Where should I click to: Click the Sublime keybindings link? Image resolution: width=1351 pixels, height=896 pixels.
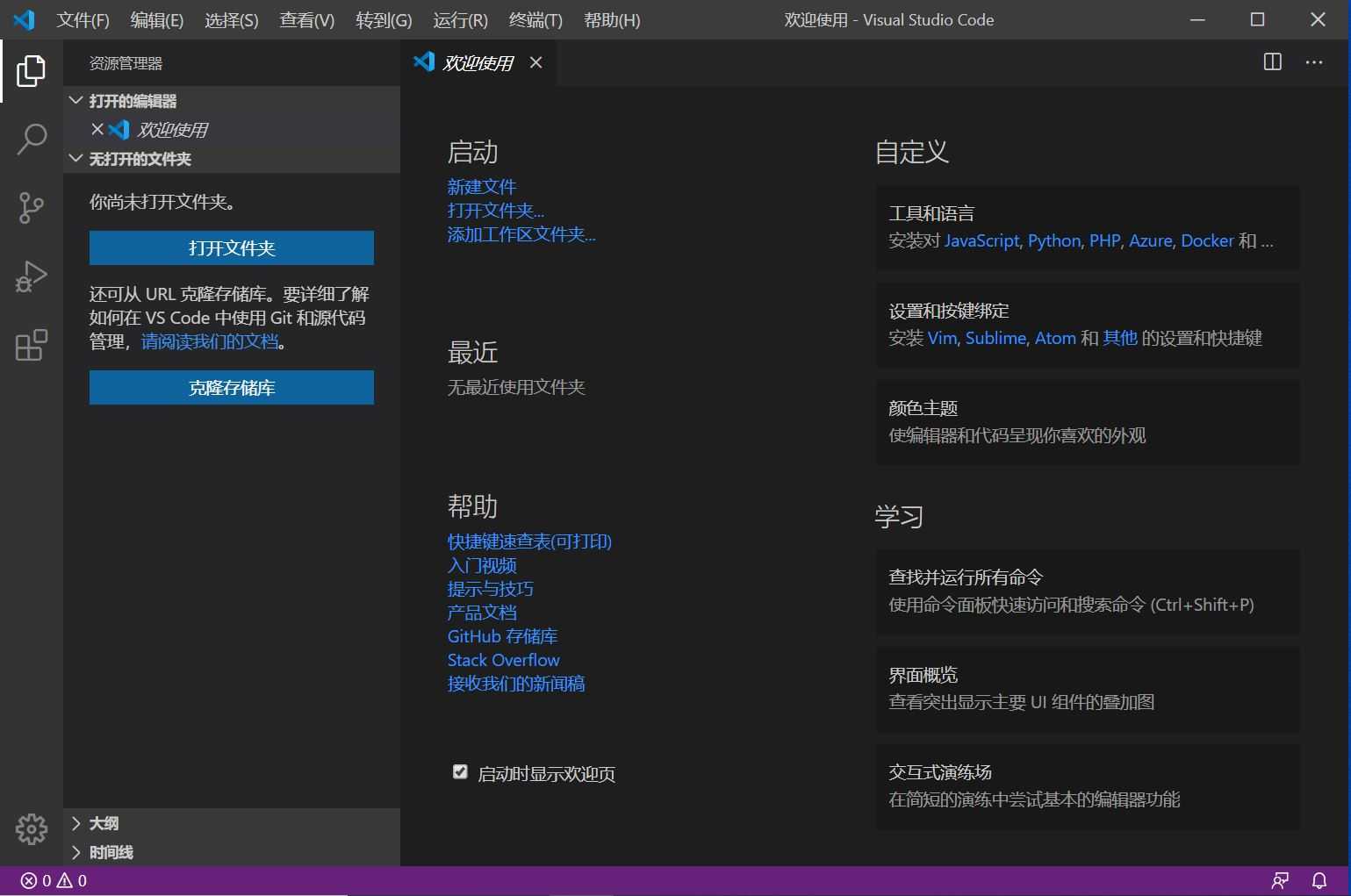(x=995, y=338)
